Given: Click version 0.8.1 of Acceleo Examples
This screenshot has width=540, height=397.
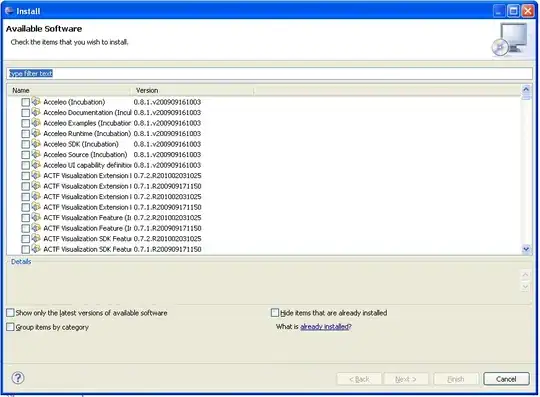Looking at the screenshot, I should coord(167,123).
